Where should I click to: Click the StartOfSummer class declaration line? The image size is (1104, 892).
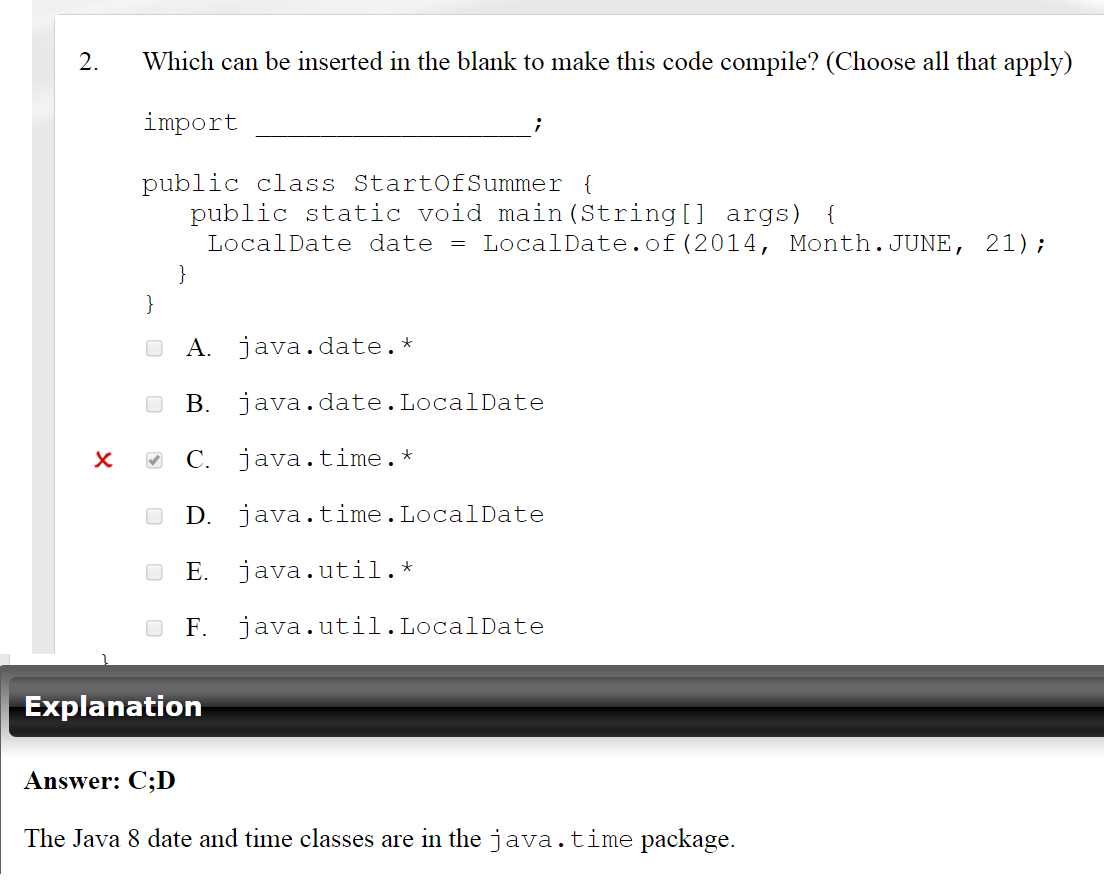coord(367,184)
